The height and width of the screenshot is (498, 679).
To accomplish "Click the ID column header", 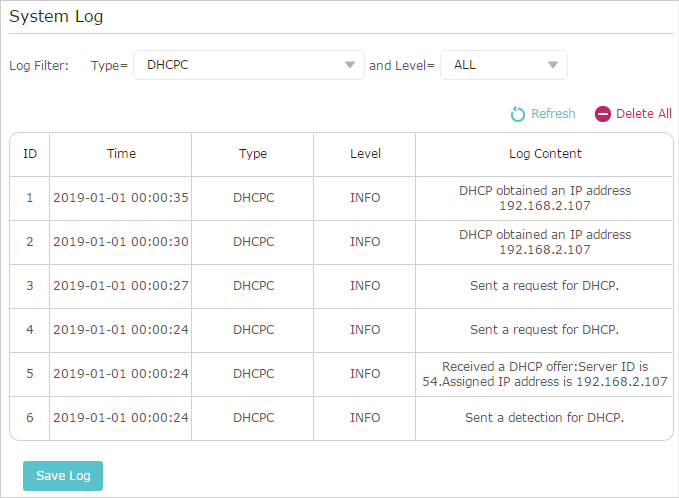I will pos(30,154).
